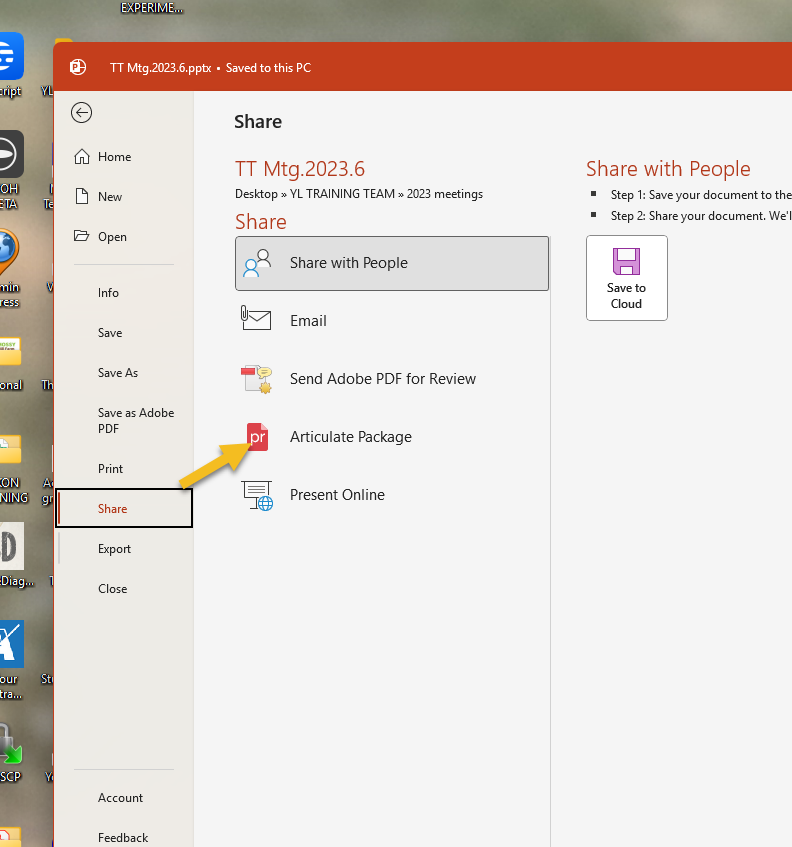Click the Present Online text label
The image size is (792, 847).
[x=337, y=495]
